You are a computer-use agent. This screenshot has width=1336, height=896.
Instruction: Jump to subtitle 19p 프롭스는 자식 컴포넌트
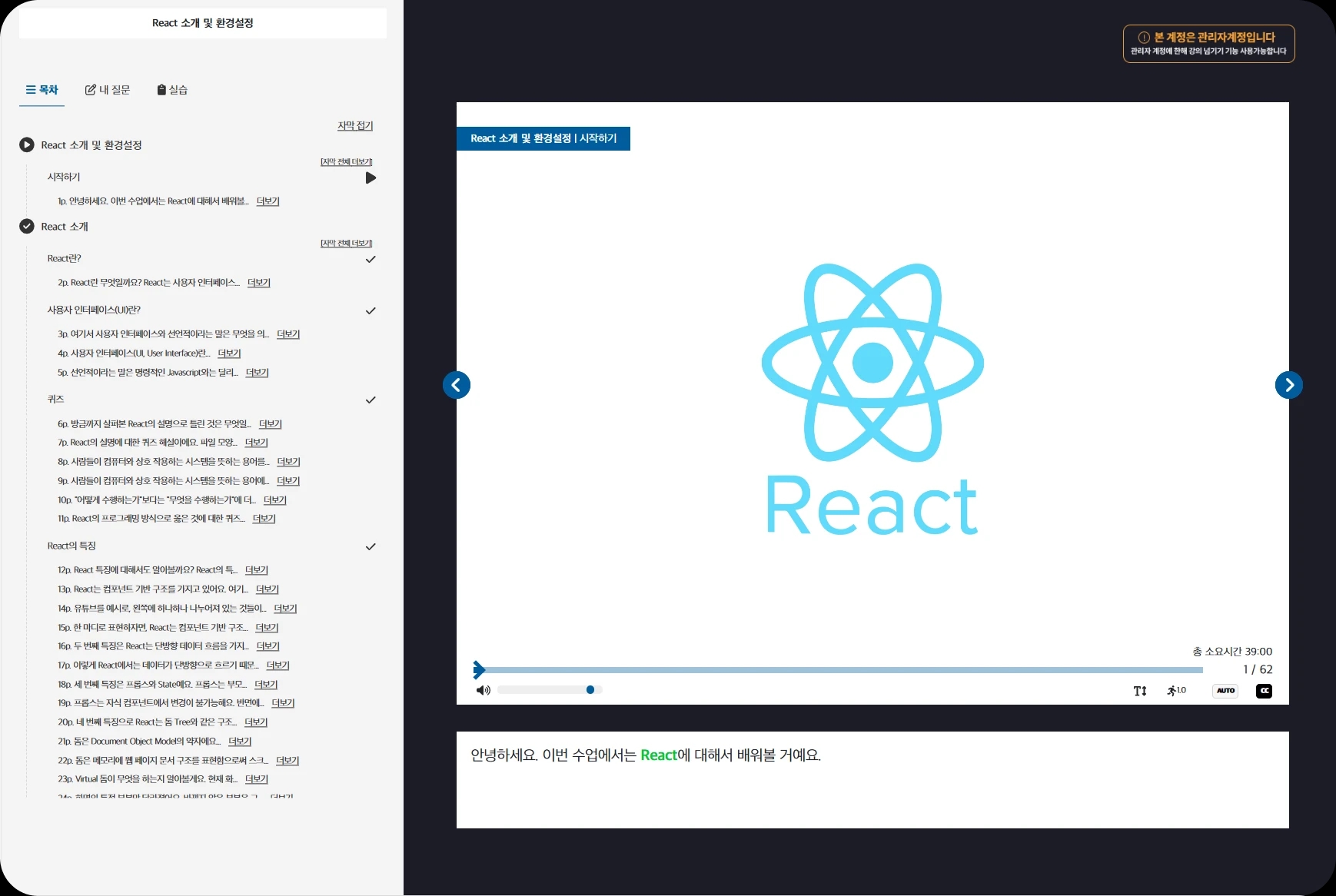click(161, 703)
